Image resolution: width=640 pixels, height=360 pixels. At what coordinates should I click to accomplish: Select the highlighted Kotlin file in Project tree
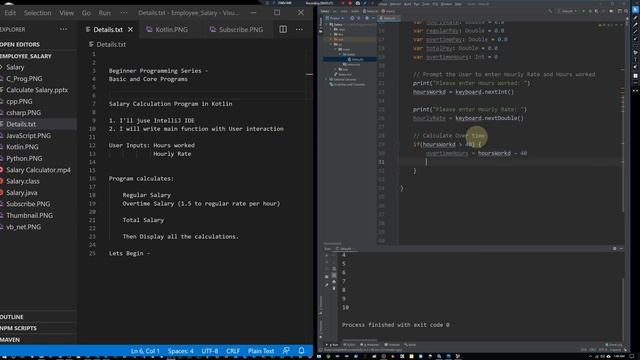tap(349, 59)
